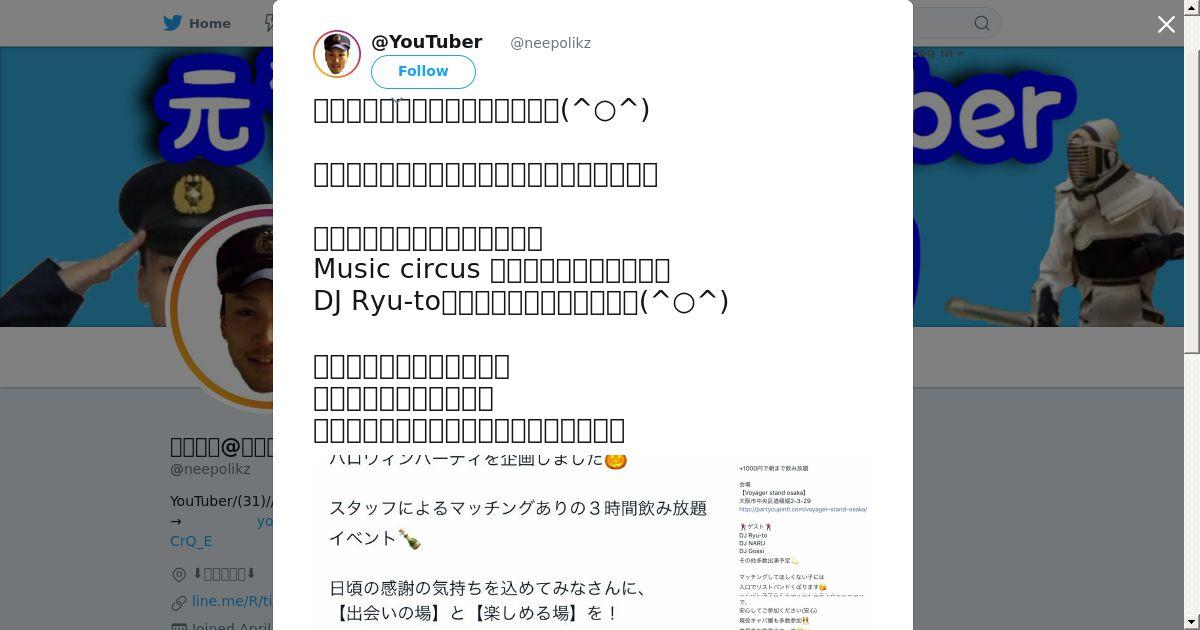Click the search magnifier icon
This screenshot has height=630, width=1200.
[982, 23]
